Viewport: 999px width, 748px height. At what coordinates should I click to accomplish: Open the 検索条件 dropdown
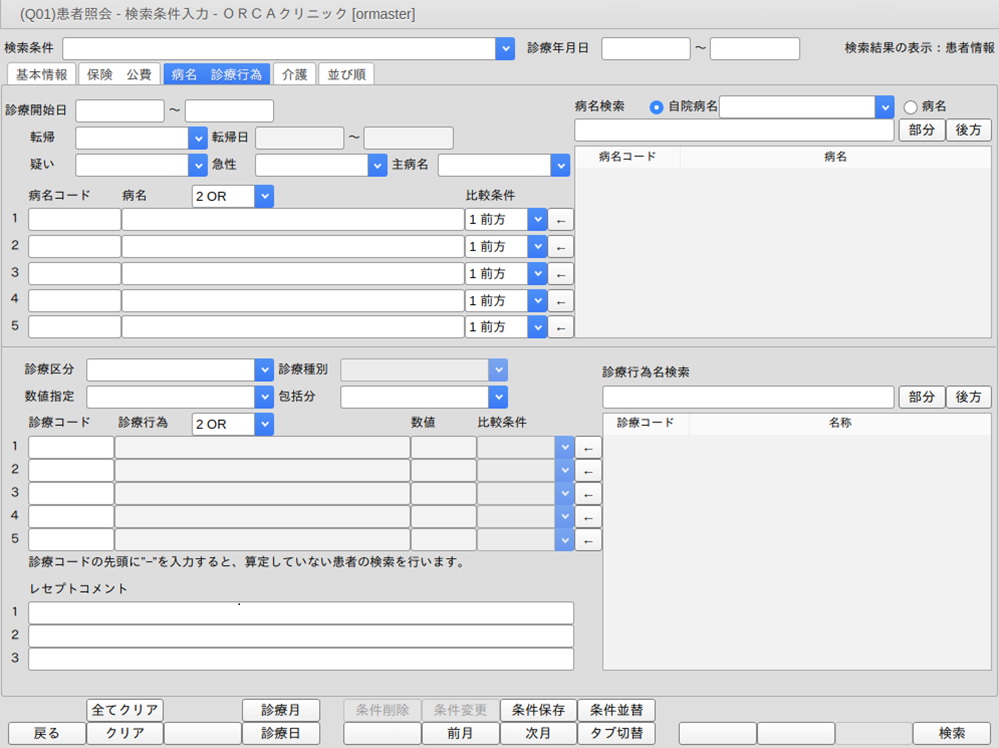click(x=505, y=49)
